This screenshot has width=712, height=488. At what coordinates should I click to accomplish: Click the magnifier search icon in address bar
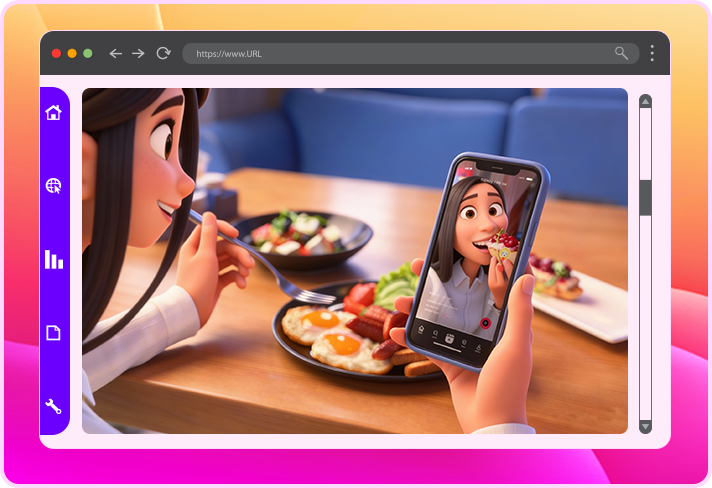(622, 53)
